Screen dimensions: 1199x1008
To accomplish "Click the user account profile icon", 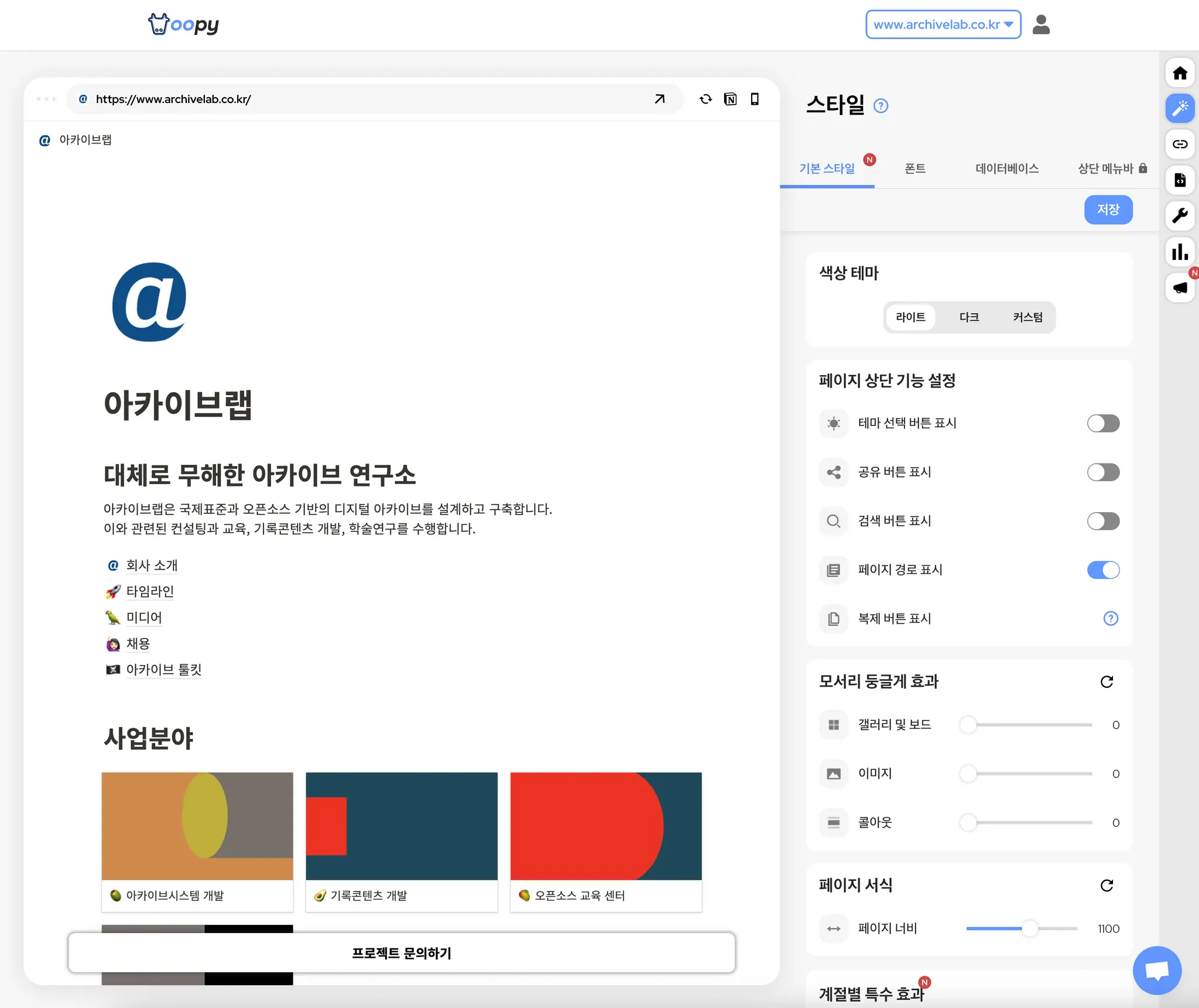I will click(1040, 25).
